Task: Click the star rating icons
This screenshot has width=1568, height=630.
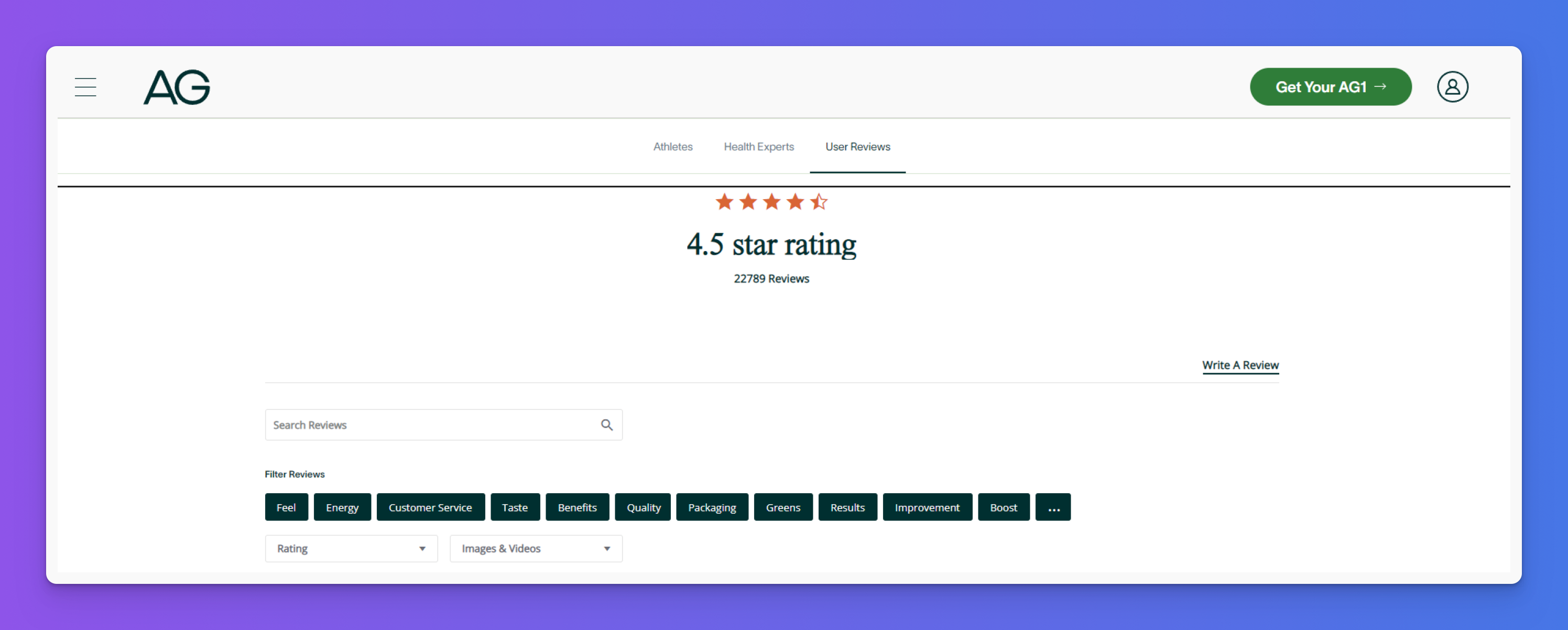Action: pyautogui.click(x=771, y=201)
